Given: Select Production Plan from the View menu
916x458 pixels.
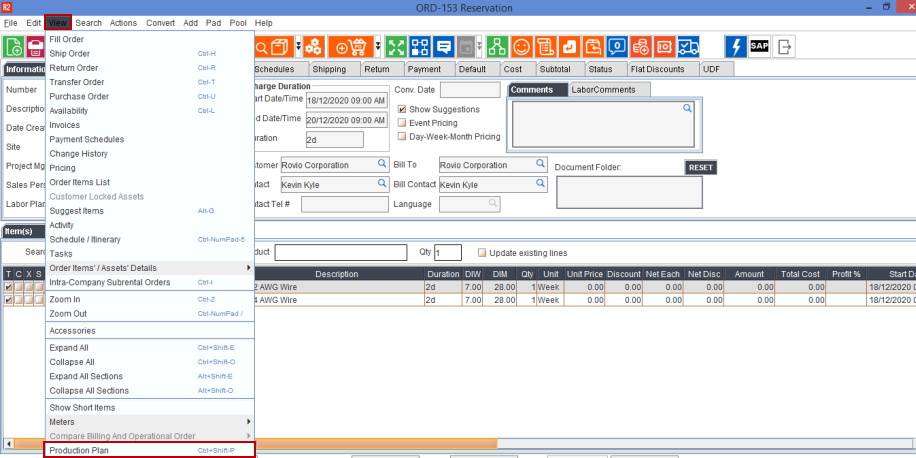Looking at the screenshot, I should (150, 451).
